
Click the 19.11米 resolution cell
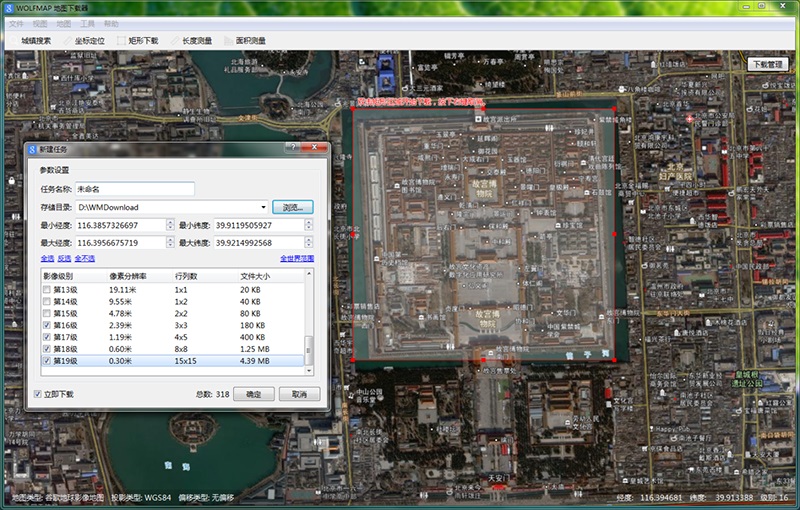tap(122, 290)
